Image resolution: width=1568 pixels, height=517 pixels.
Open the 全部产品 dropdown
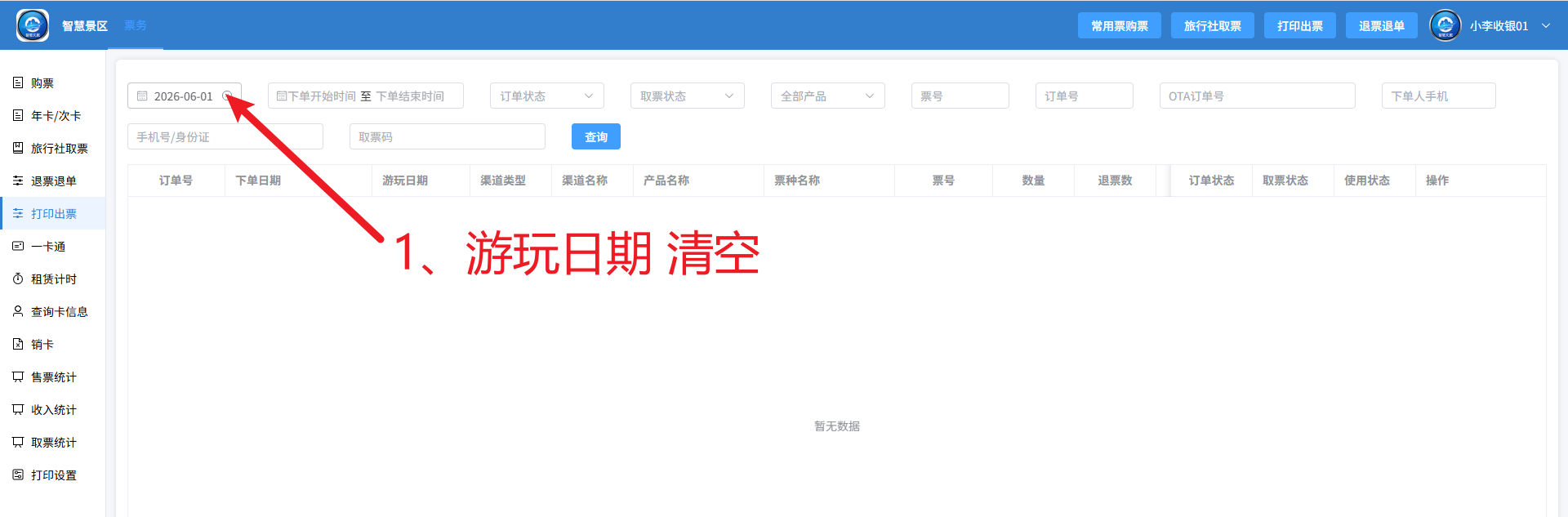click(828, 96)
